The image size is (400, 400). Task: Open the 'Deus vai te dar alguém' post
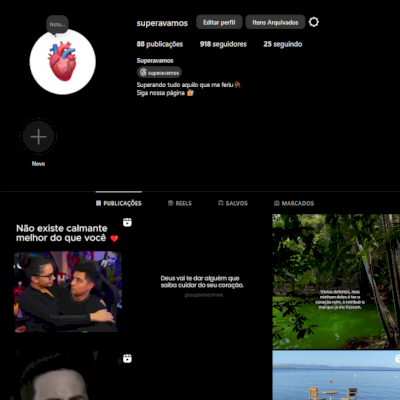click(x=203, y=281)
